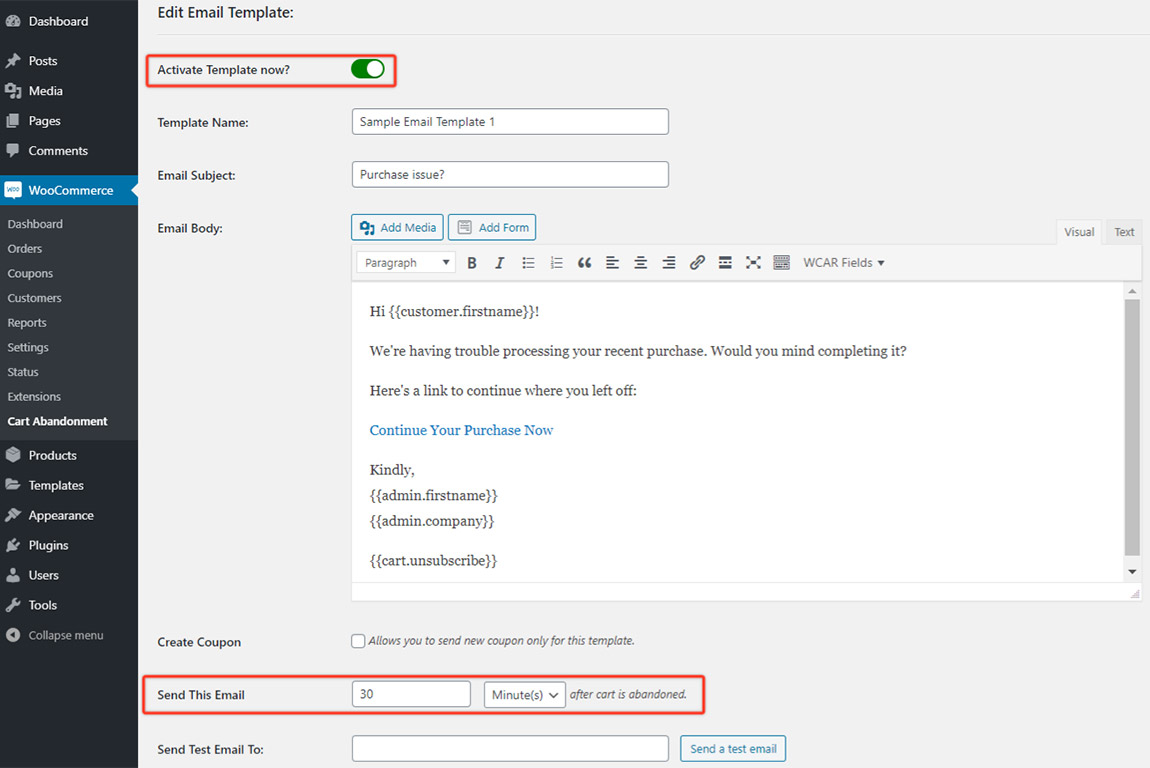Open the Posts admin menu

pyautogui.click(x=69, y=61)
